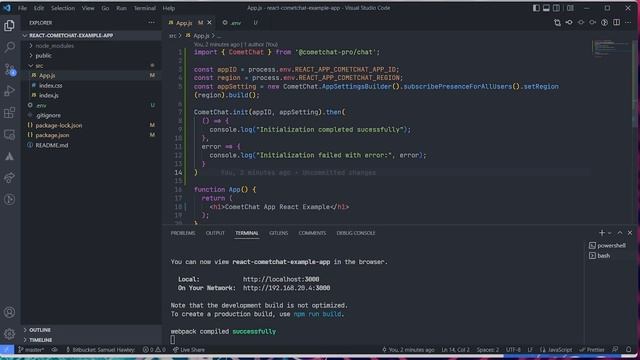The width and height of the screenshot is (640, 360).
Task: Open the Terminal menu
Action: click(144, 8)
